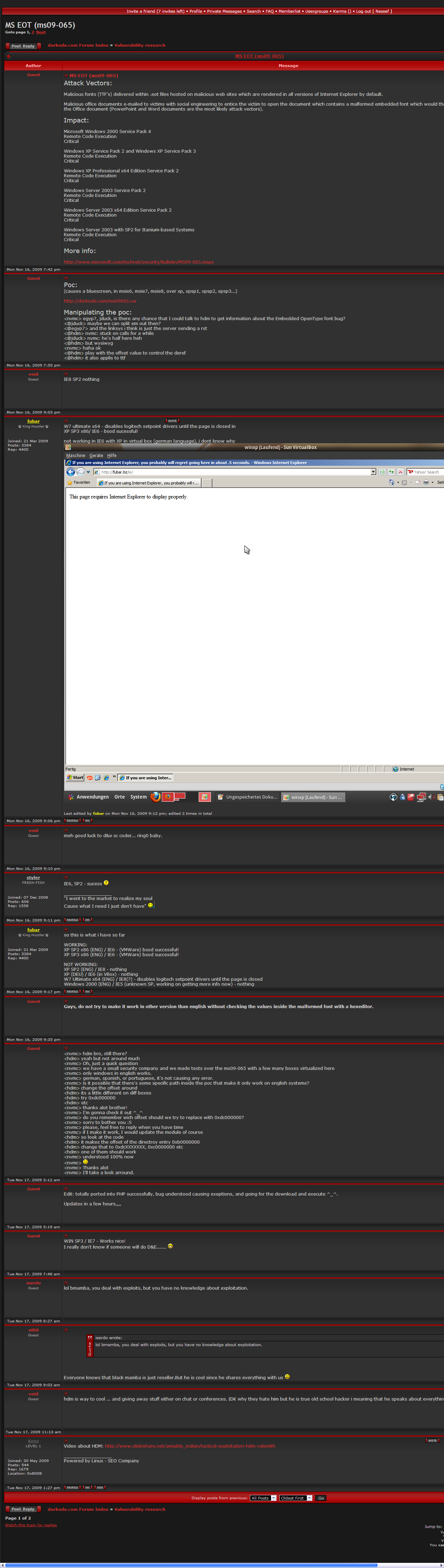Click the Firefox icon in the GNOME panel
The width and height of the screenshot is (444, 1568).
click(155, 796)
